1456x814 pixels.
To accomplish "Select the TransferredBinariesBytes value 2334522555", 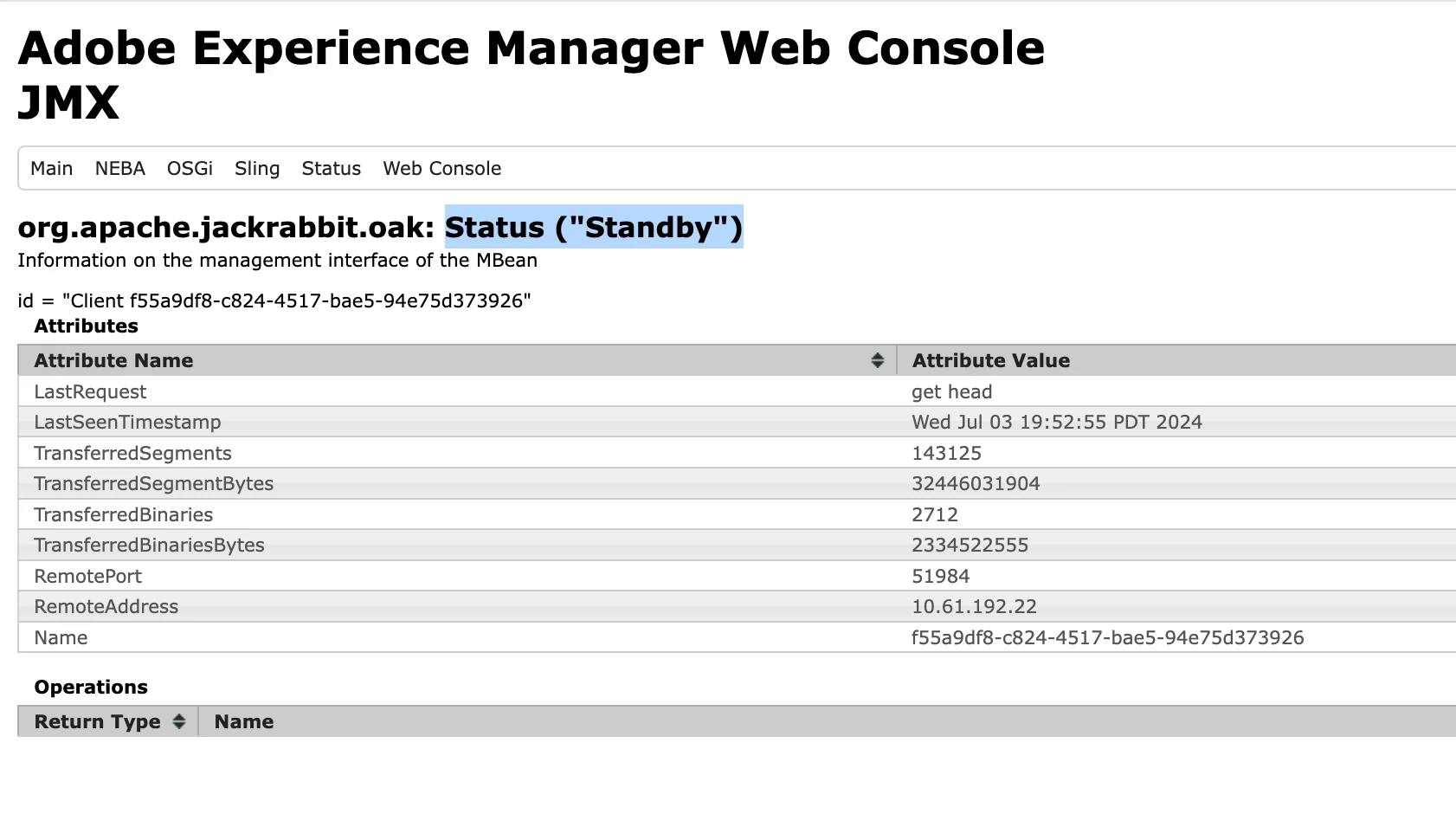I will [970, 545].
